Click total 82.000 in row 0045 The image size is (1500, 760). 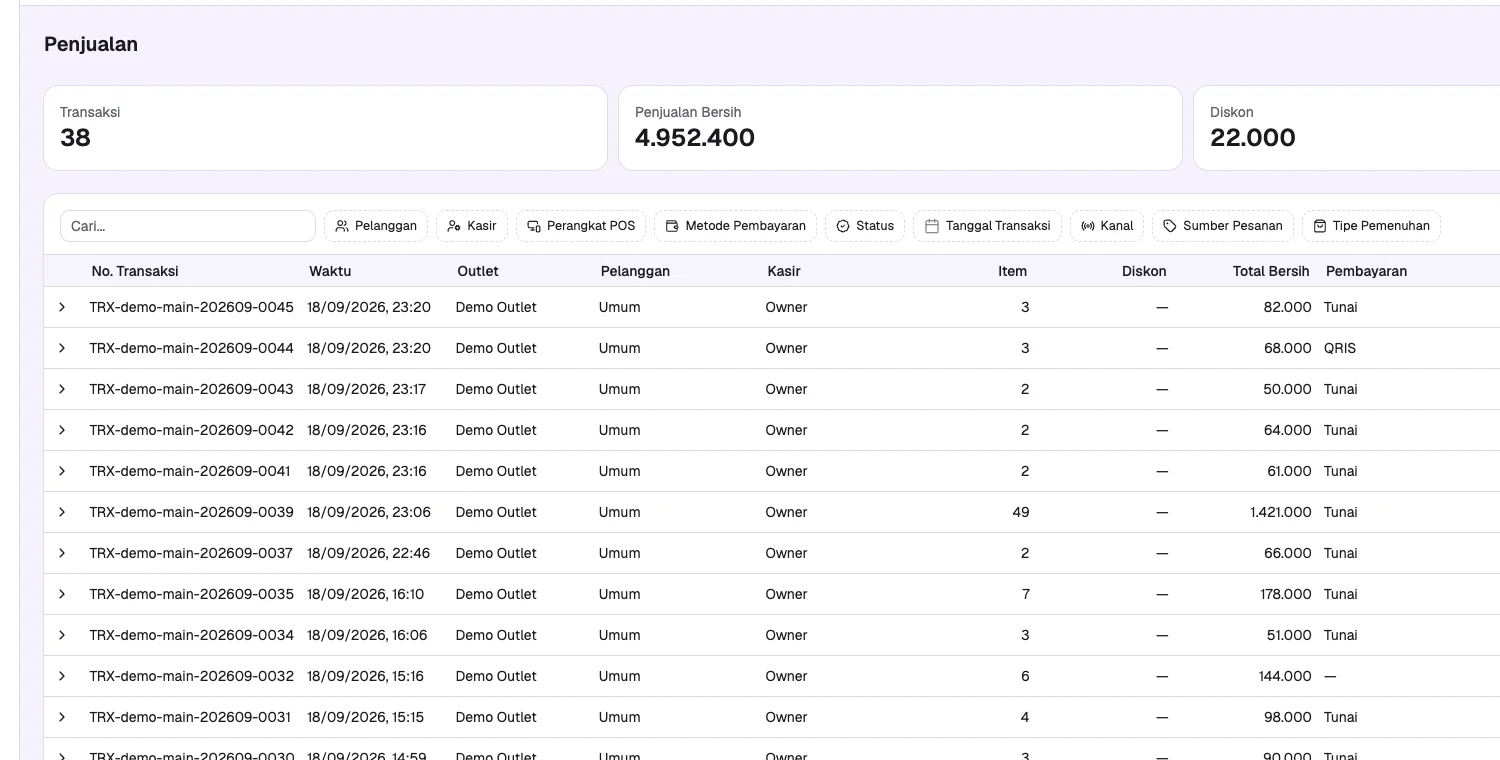point(1288,307)
